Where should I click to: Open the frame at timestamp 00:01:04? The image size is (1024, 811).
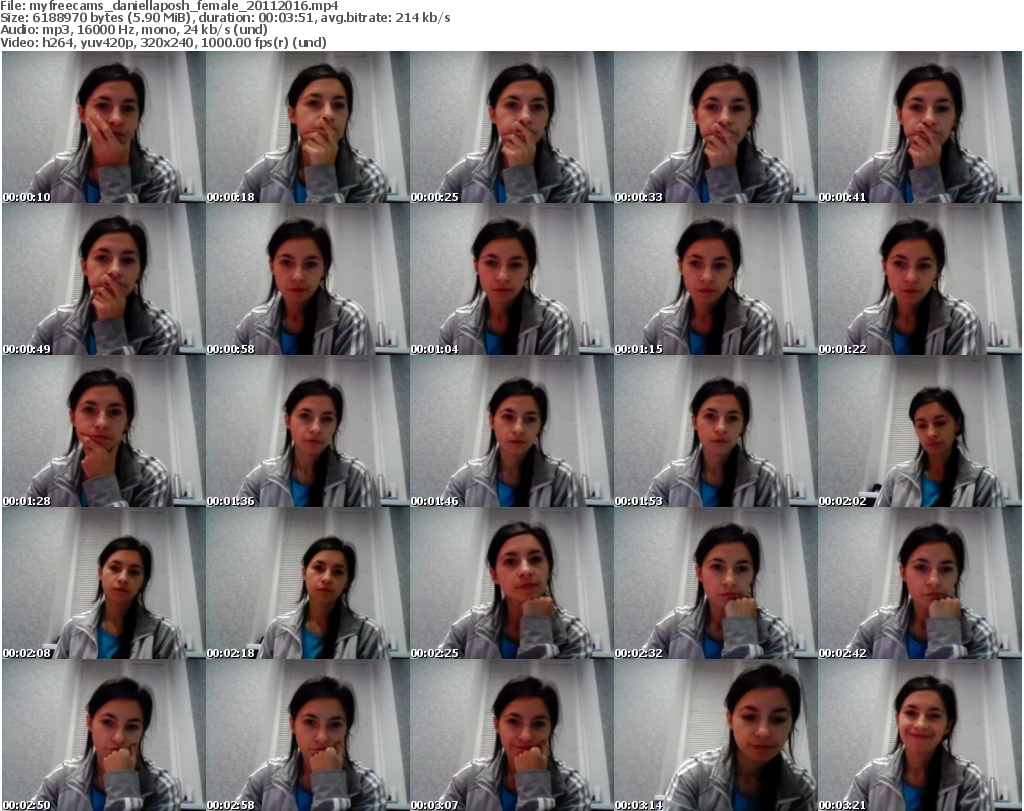coord(511,279)
